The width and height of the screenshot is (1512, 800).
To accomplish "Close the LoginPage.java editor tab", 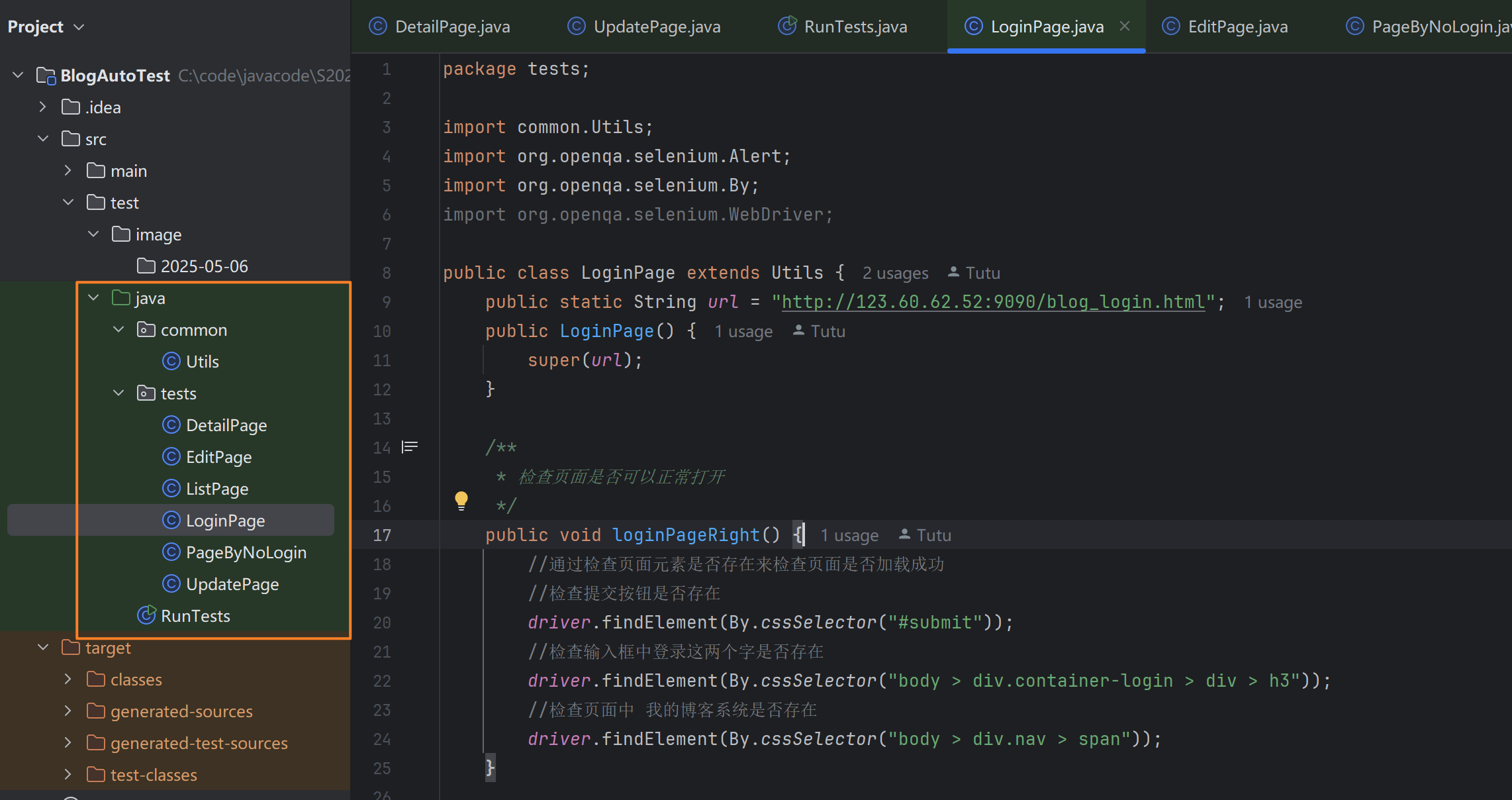I will [x=1125, y=26].
